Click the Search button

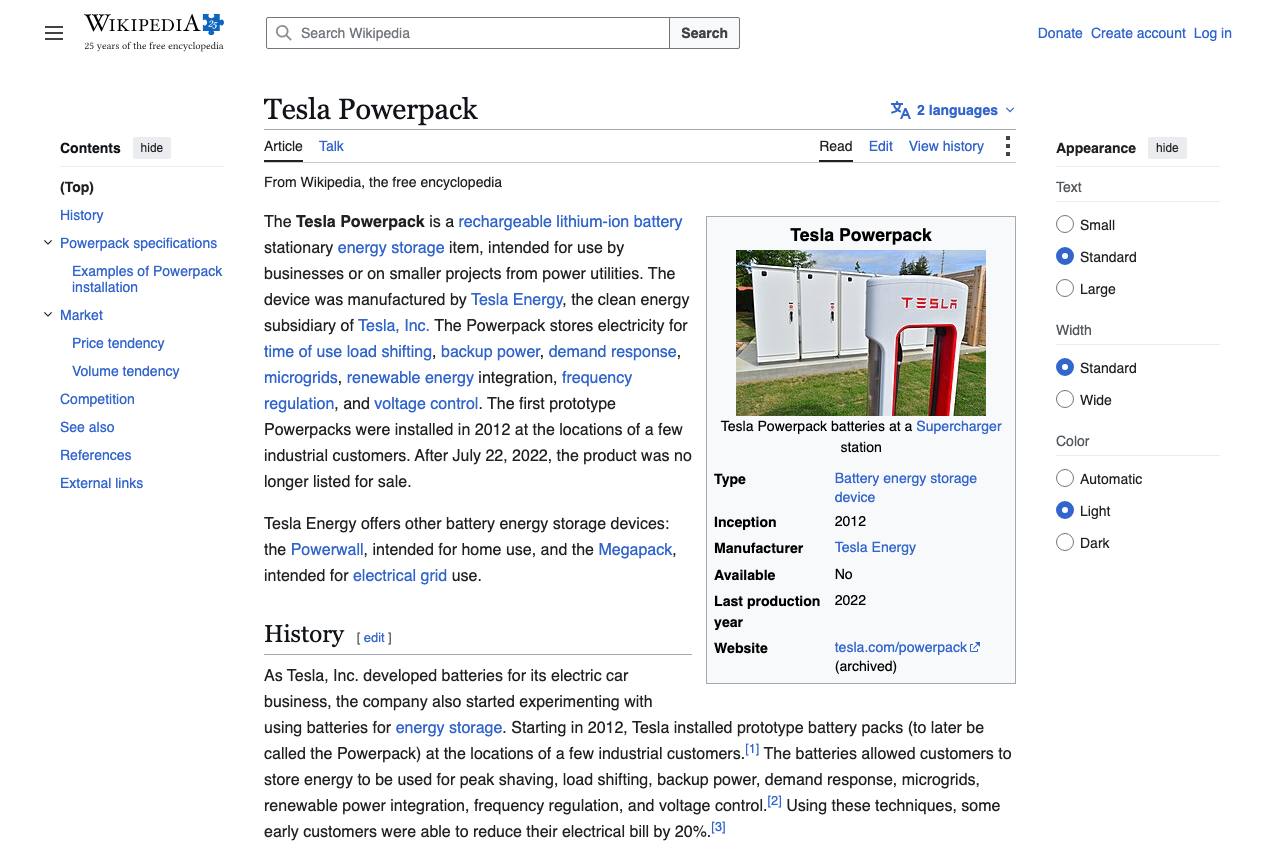point(704,33)
